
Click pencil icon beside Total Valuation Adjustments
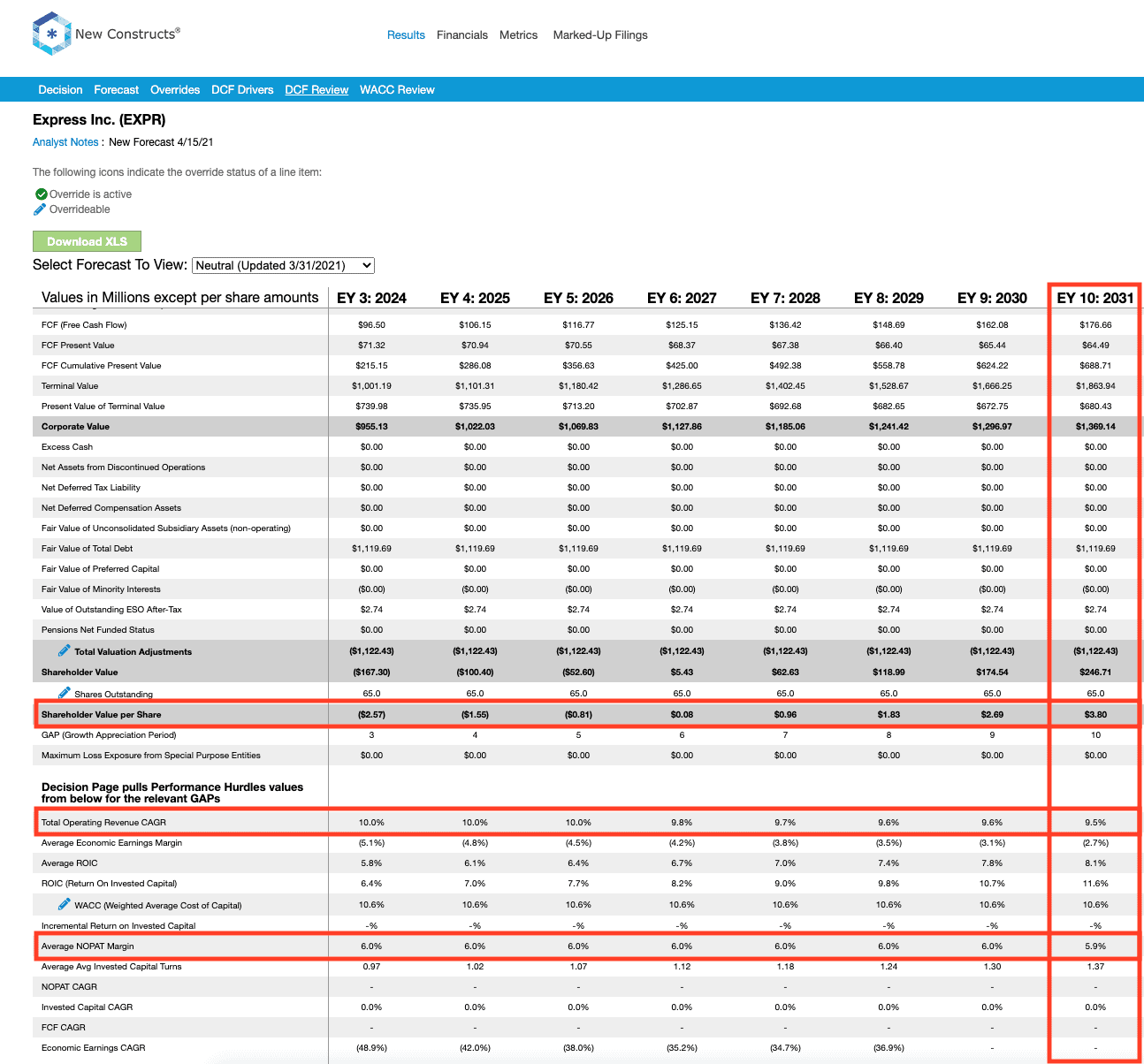pos(64,650)
